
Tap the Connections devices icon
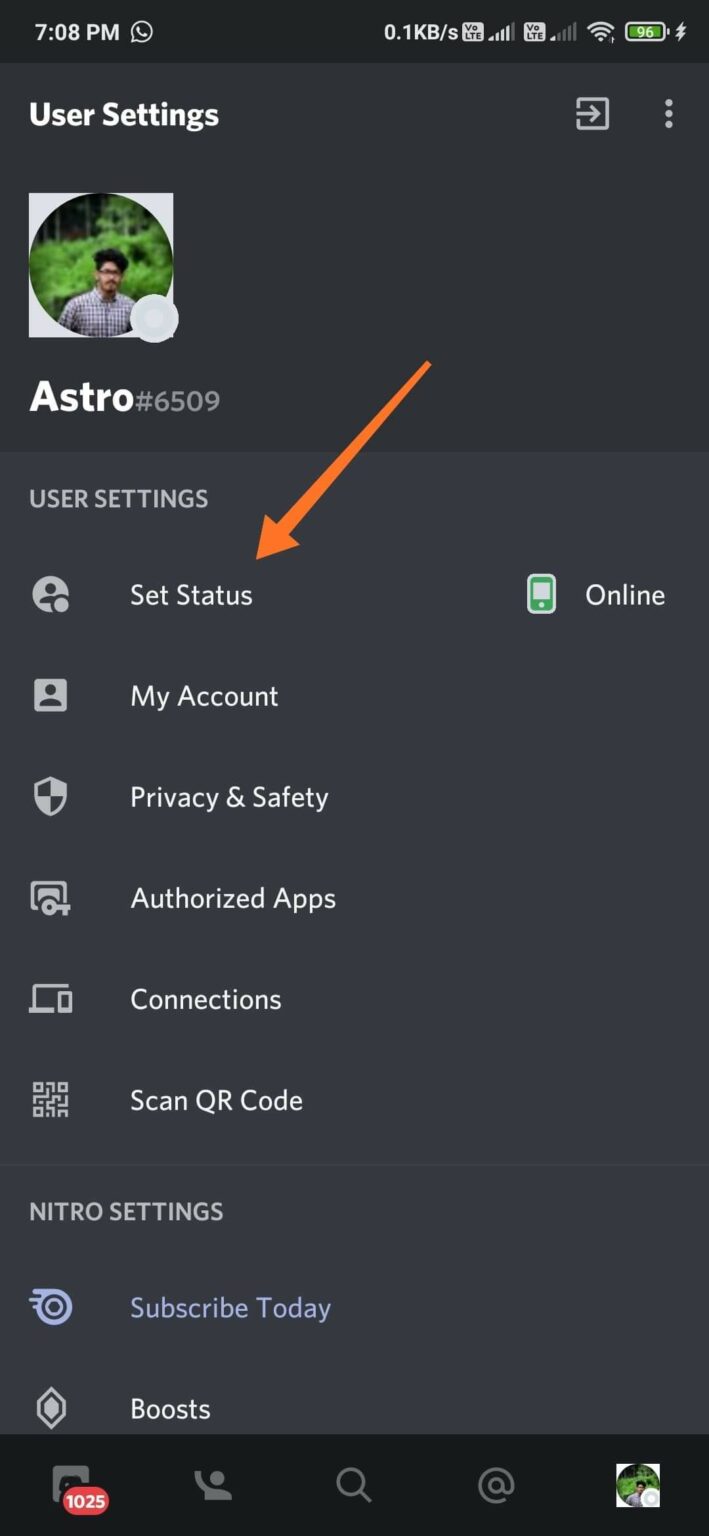pos(51,998)
